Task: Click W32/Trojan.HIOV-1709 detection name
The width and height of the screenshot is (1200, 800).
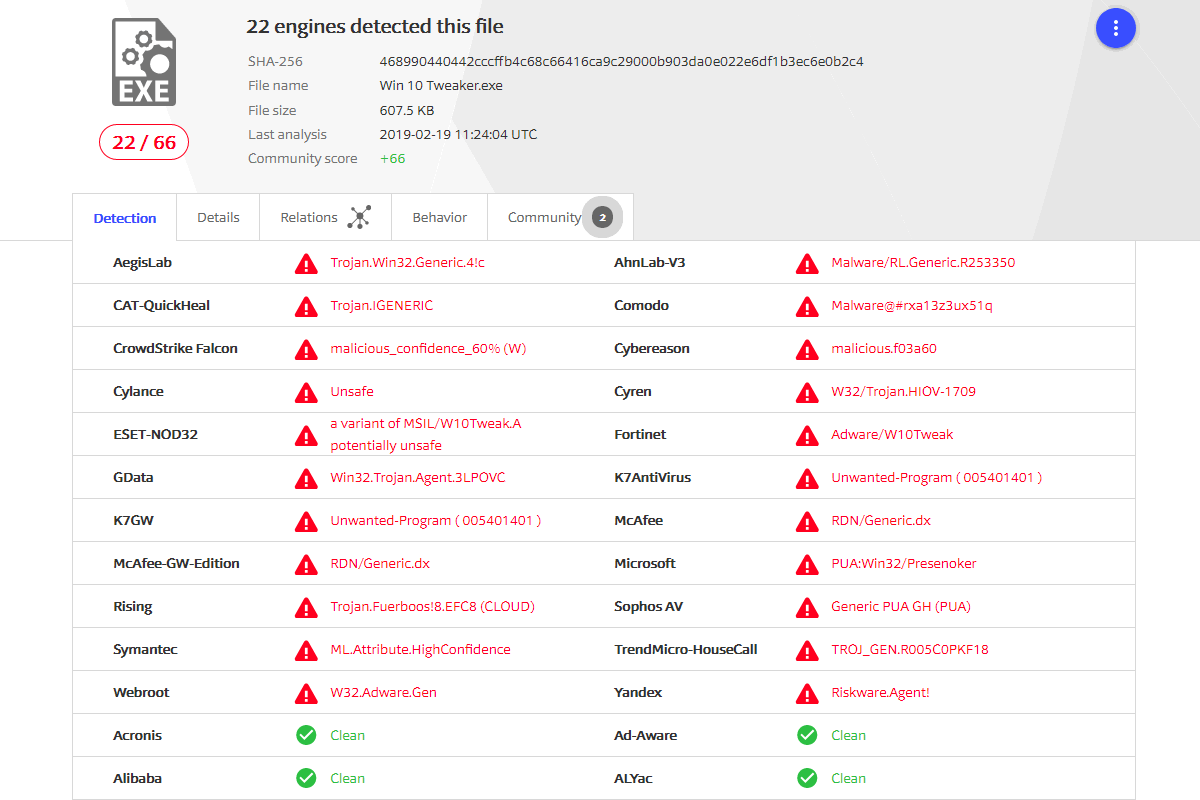Action: 904,392
